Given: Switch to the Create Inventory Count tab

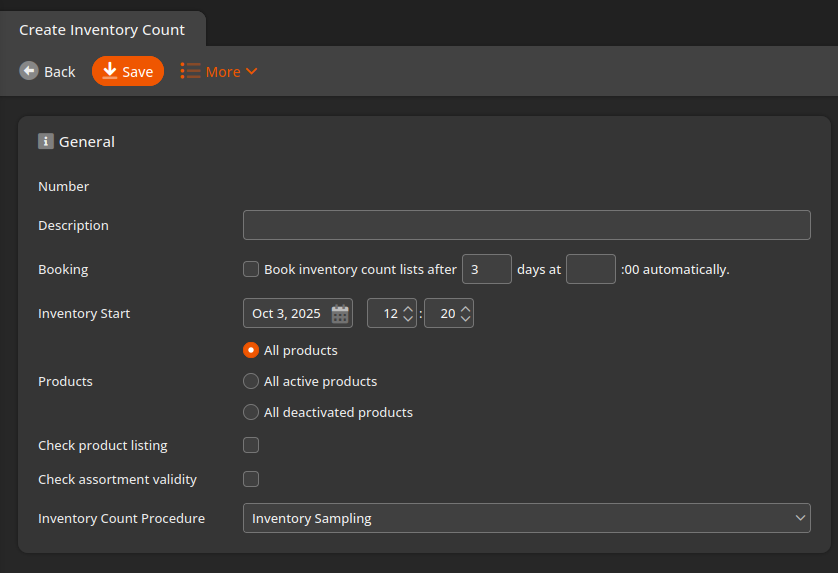Looking at the screenshot, I should [x=102, y=30].
